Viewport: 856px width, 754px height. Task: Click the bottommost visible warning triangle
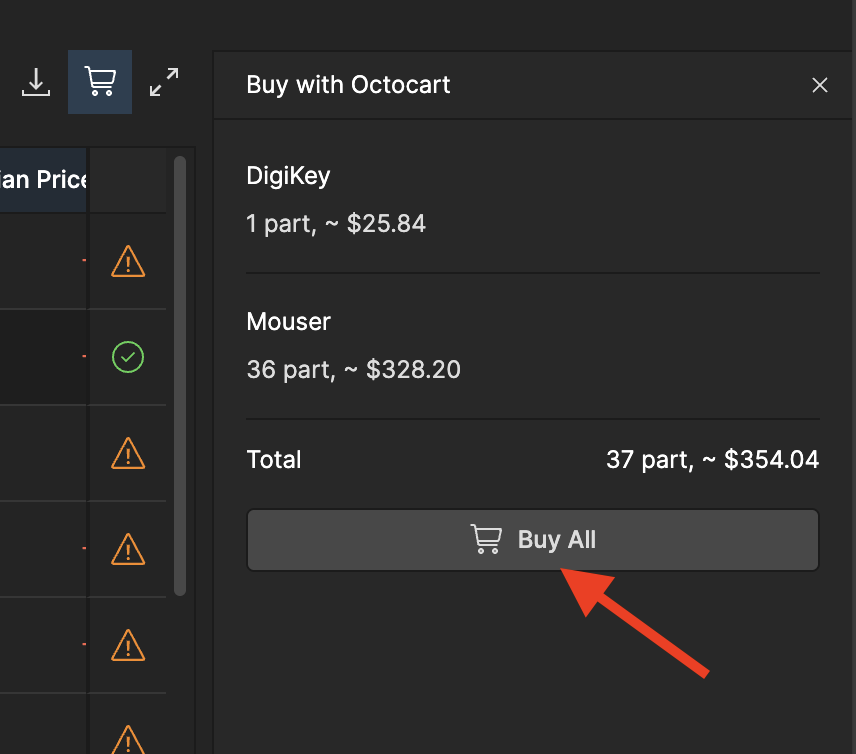tap(128, 741)
